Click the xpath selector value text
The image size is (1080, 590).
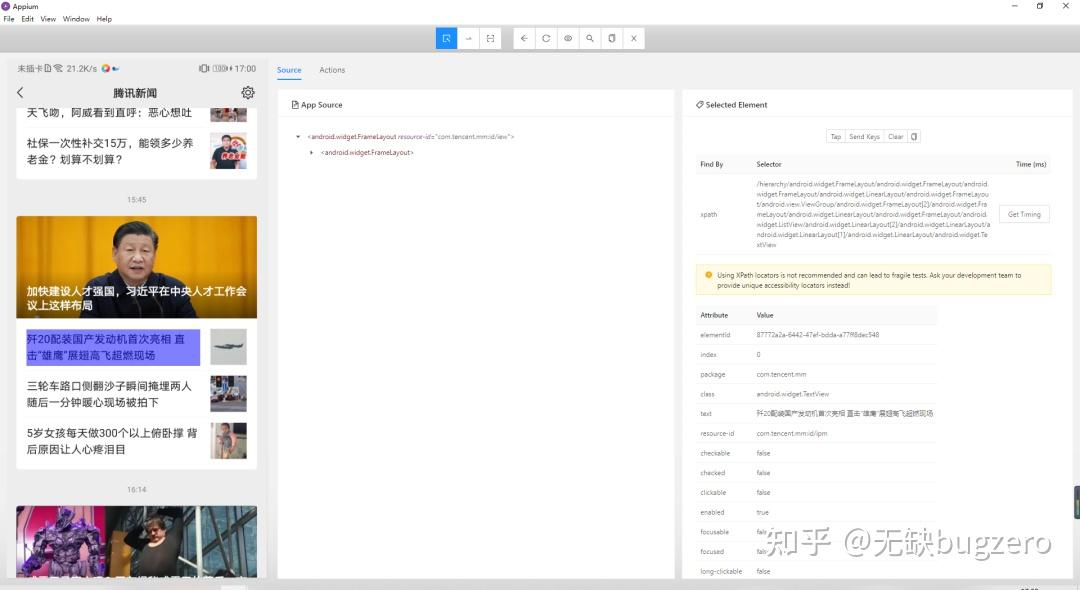[873, 214]
